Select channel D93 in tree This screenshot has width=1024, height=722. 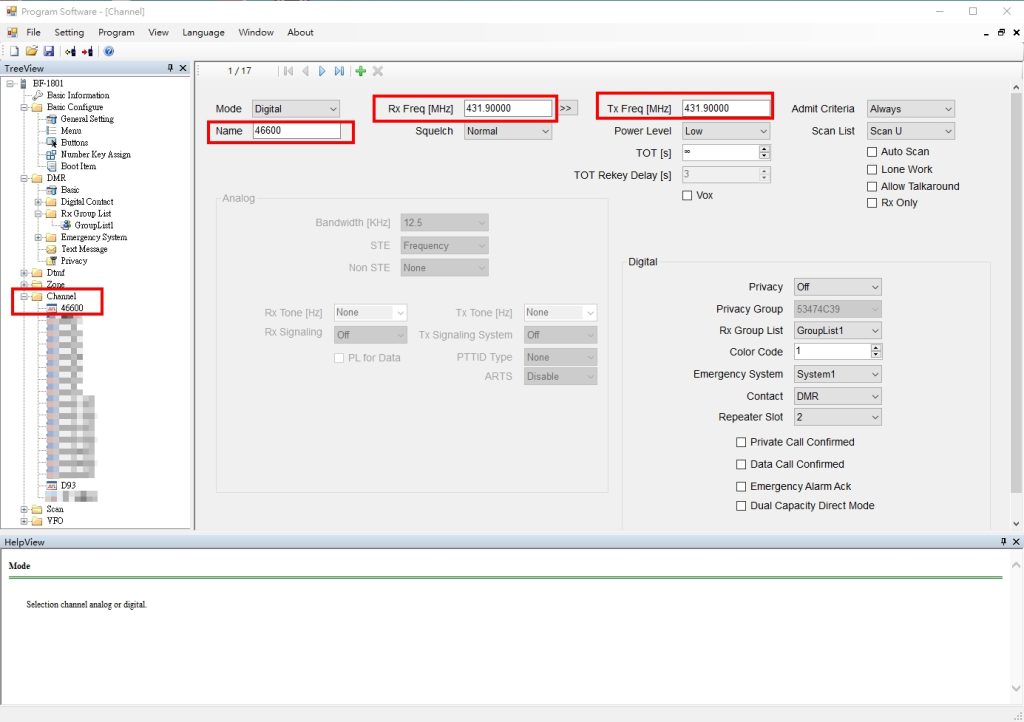pos(68,485)
